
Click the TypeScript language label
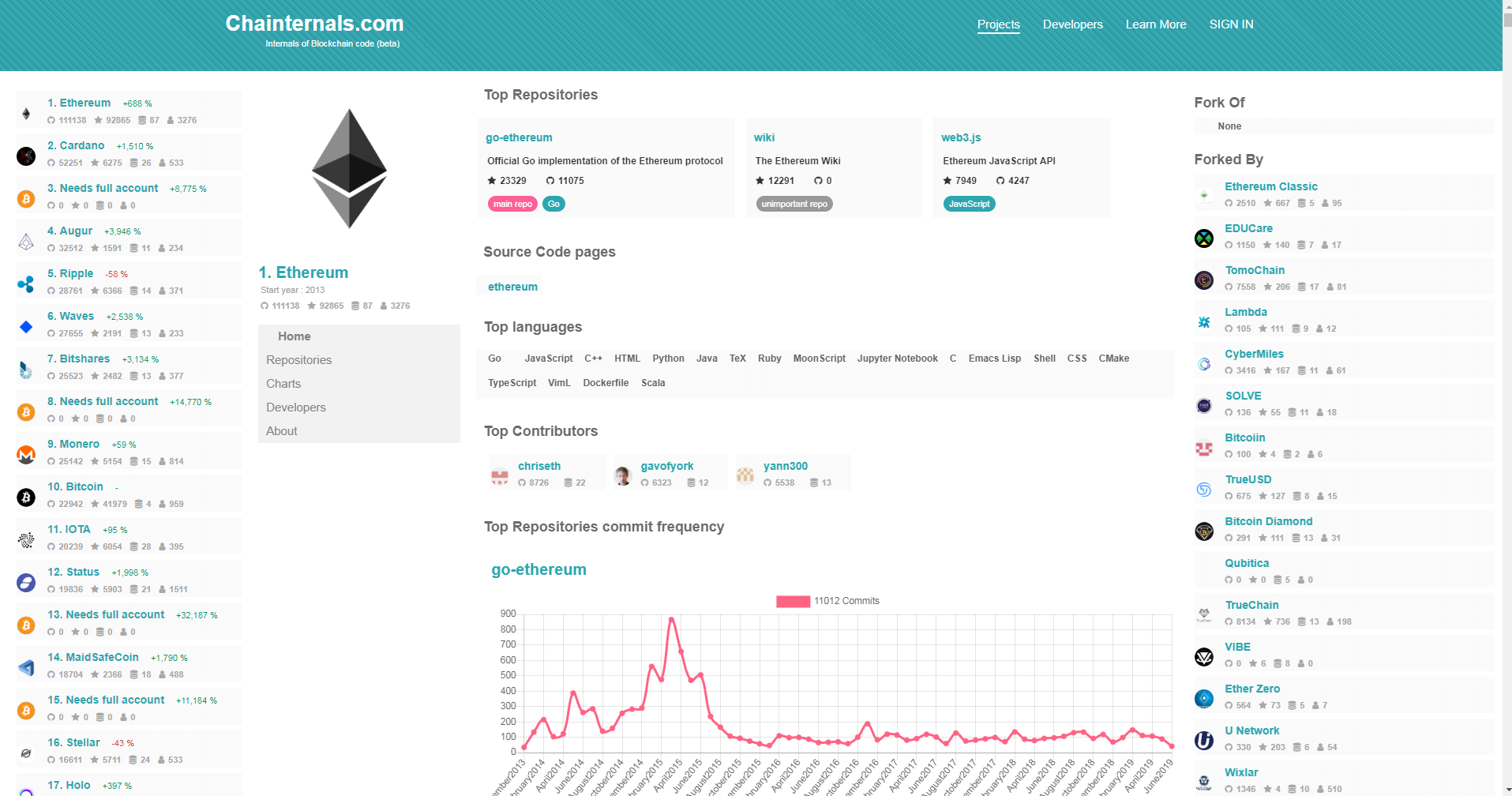tap(512, 383)
